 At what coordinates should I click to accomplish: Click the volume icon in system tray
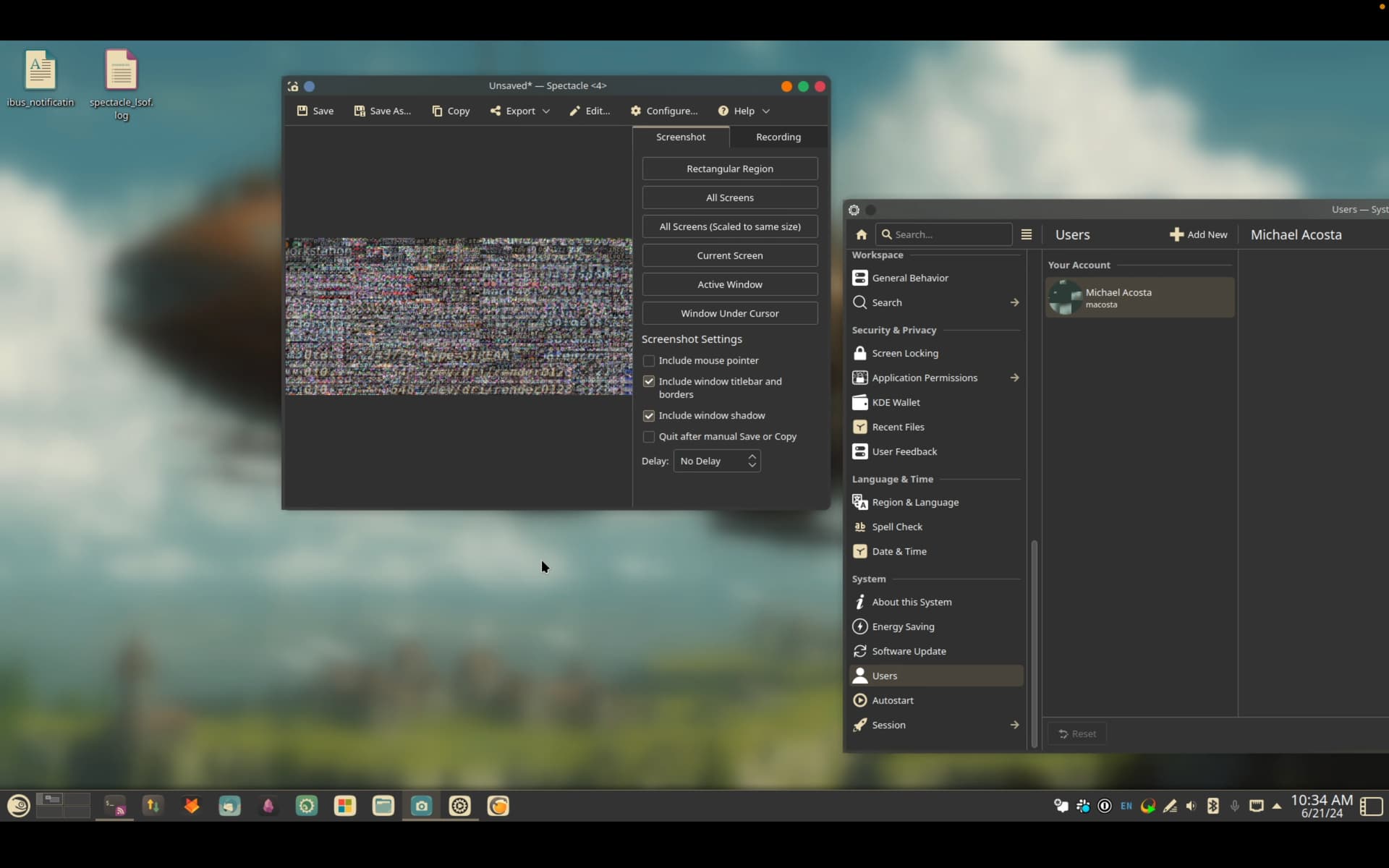[x=1192, y=806]
